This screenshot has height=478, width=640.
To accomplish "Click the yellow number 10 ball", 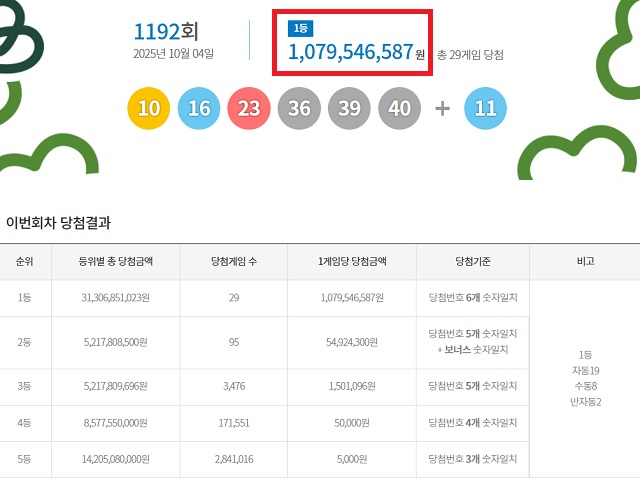I will (x=148, y=108).
